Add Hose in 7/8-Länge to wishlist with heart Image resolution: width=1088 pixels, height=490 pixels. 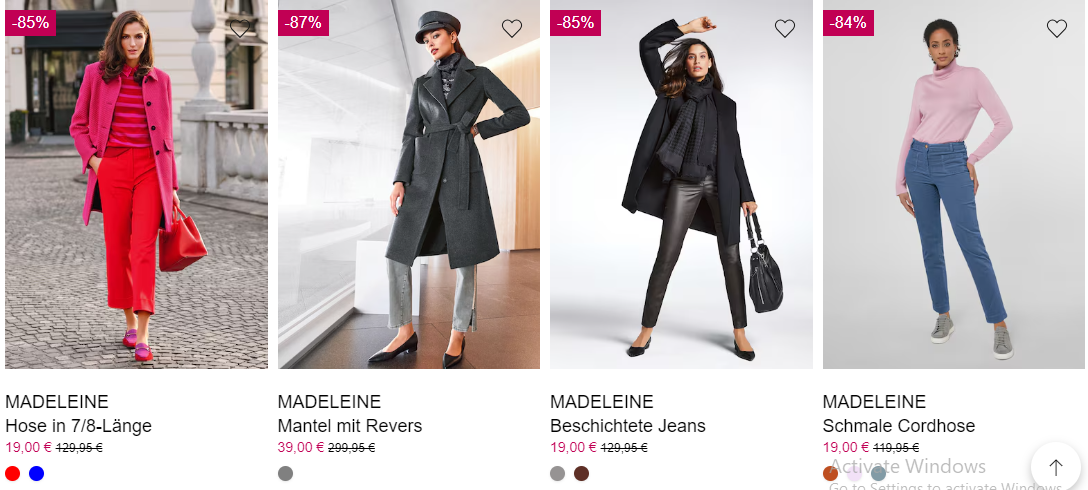[239, 28]
